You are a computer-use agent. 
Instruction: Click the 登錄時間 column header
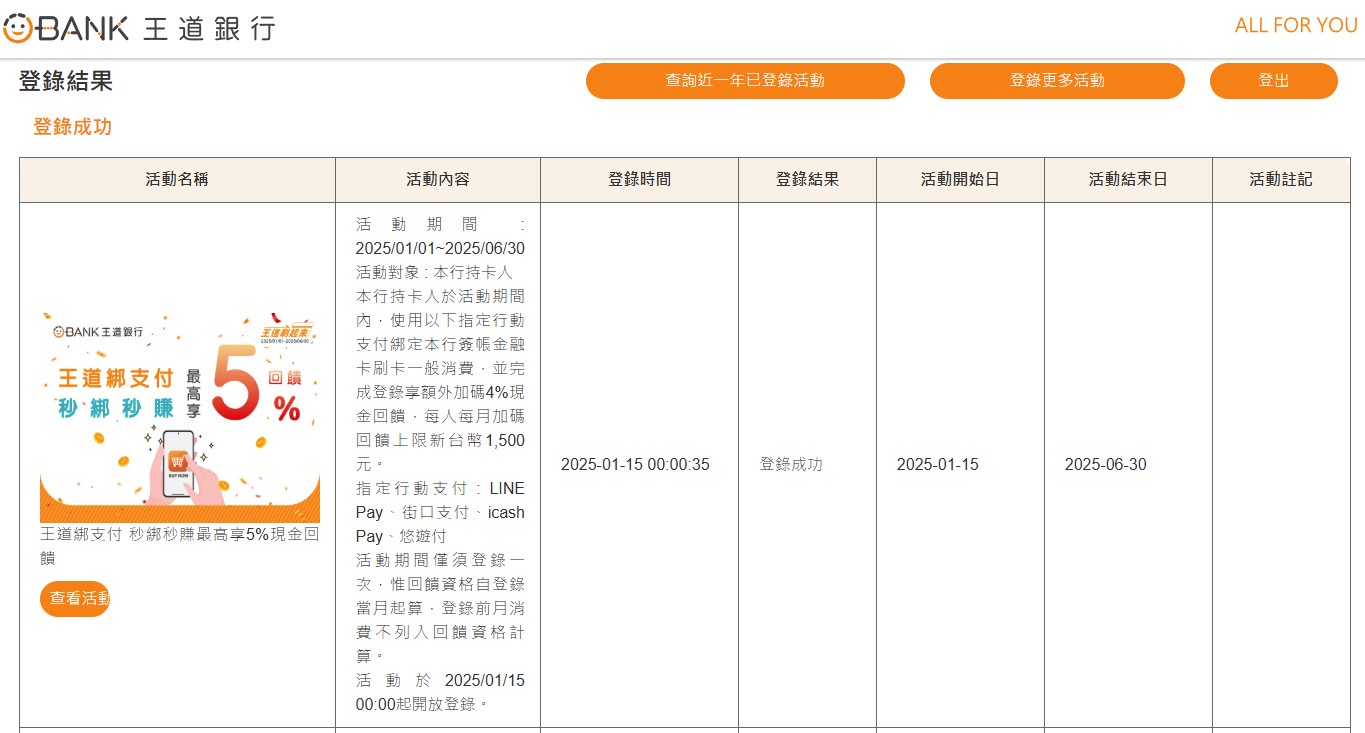639,180
